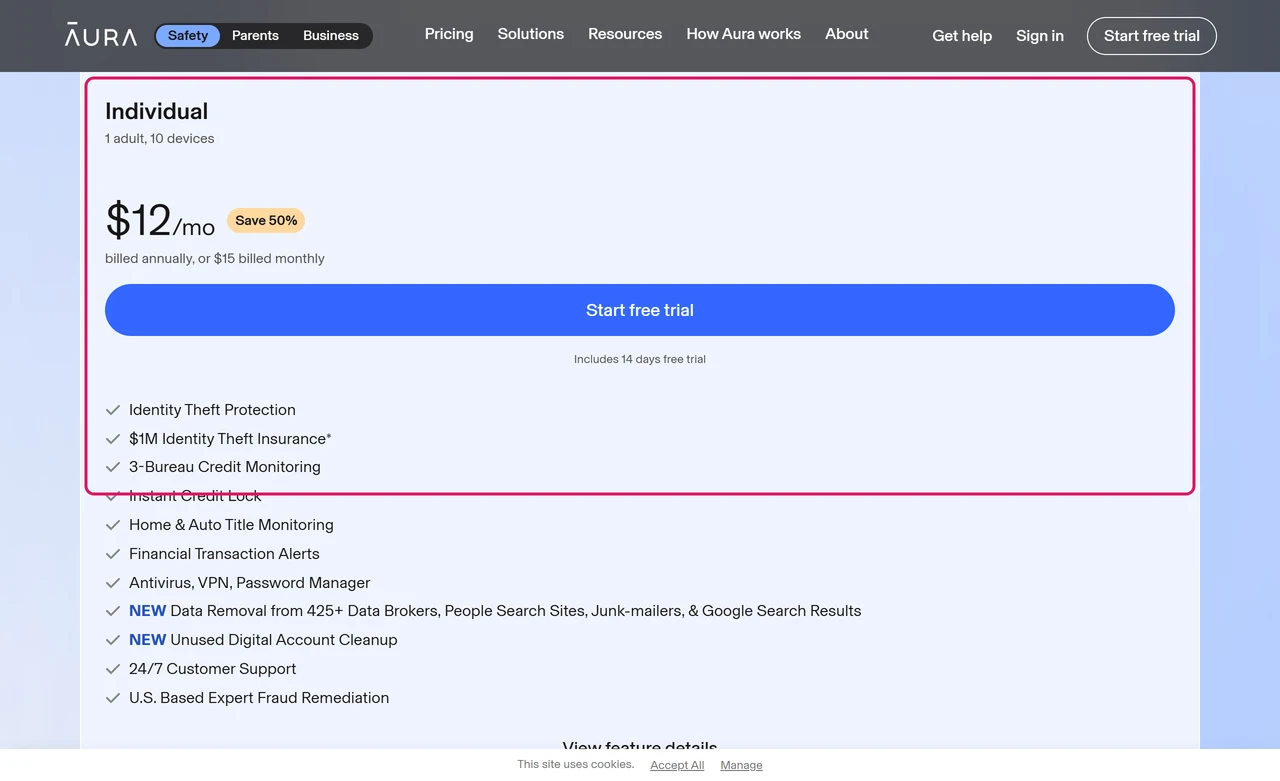Click the Financial Transaction Alerts feature
This screenshot has height=781, width=1280.
[224, 554]
